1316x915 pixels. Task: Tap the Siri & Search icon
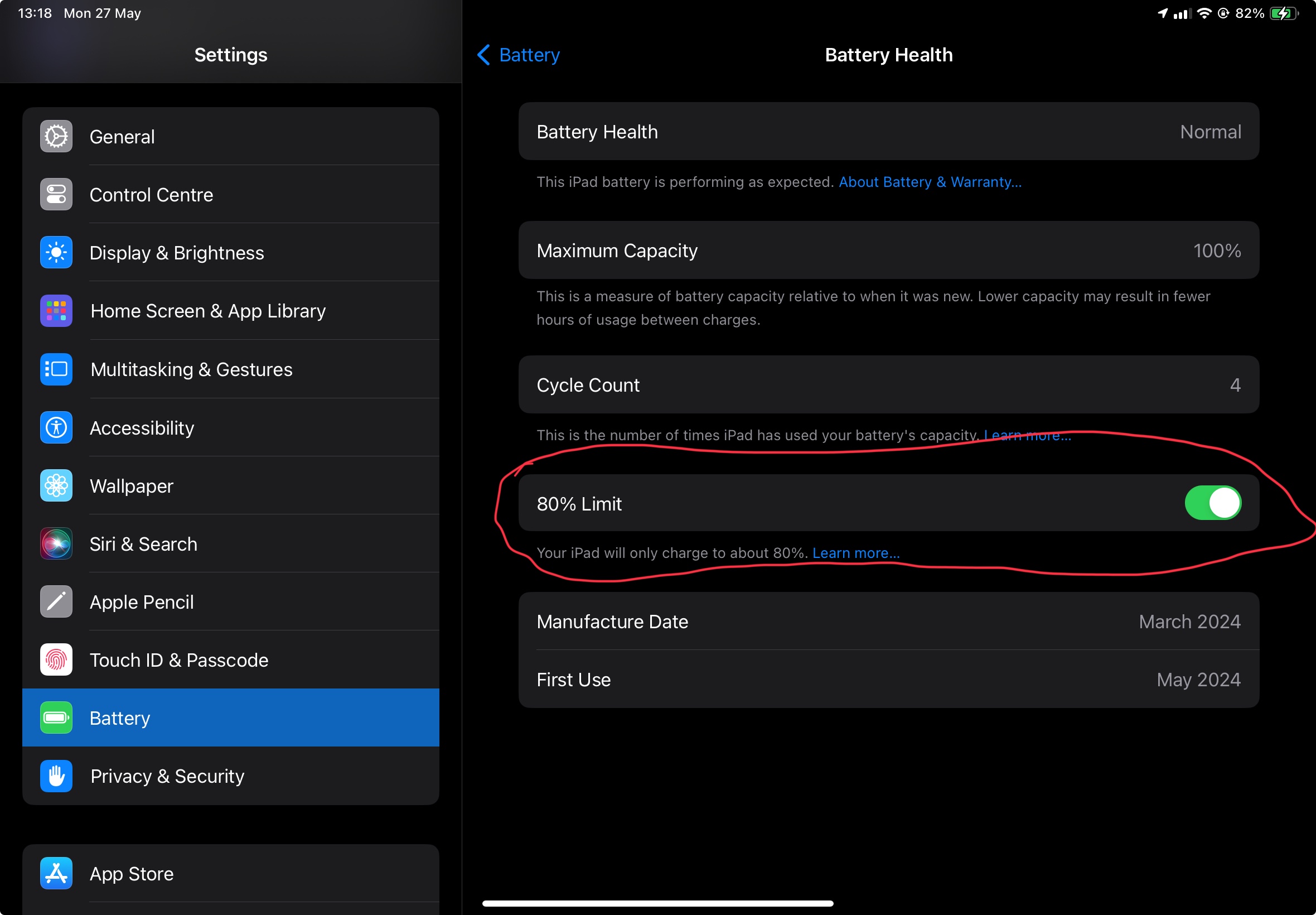tap(56, 543)
